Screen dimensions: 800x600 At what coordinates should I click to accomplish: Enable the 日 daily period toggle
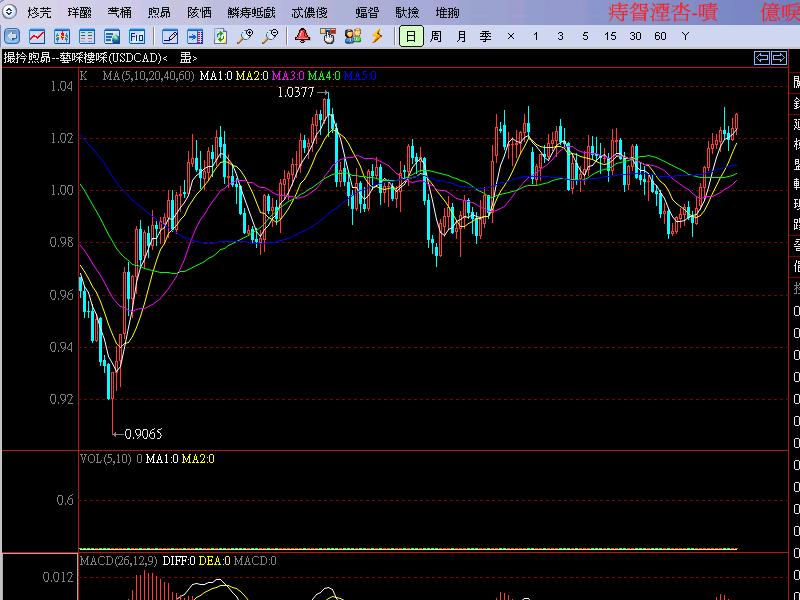[412, 37]
